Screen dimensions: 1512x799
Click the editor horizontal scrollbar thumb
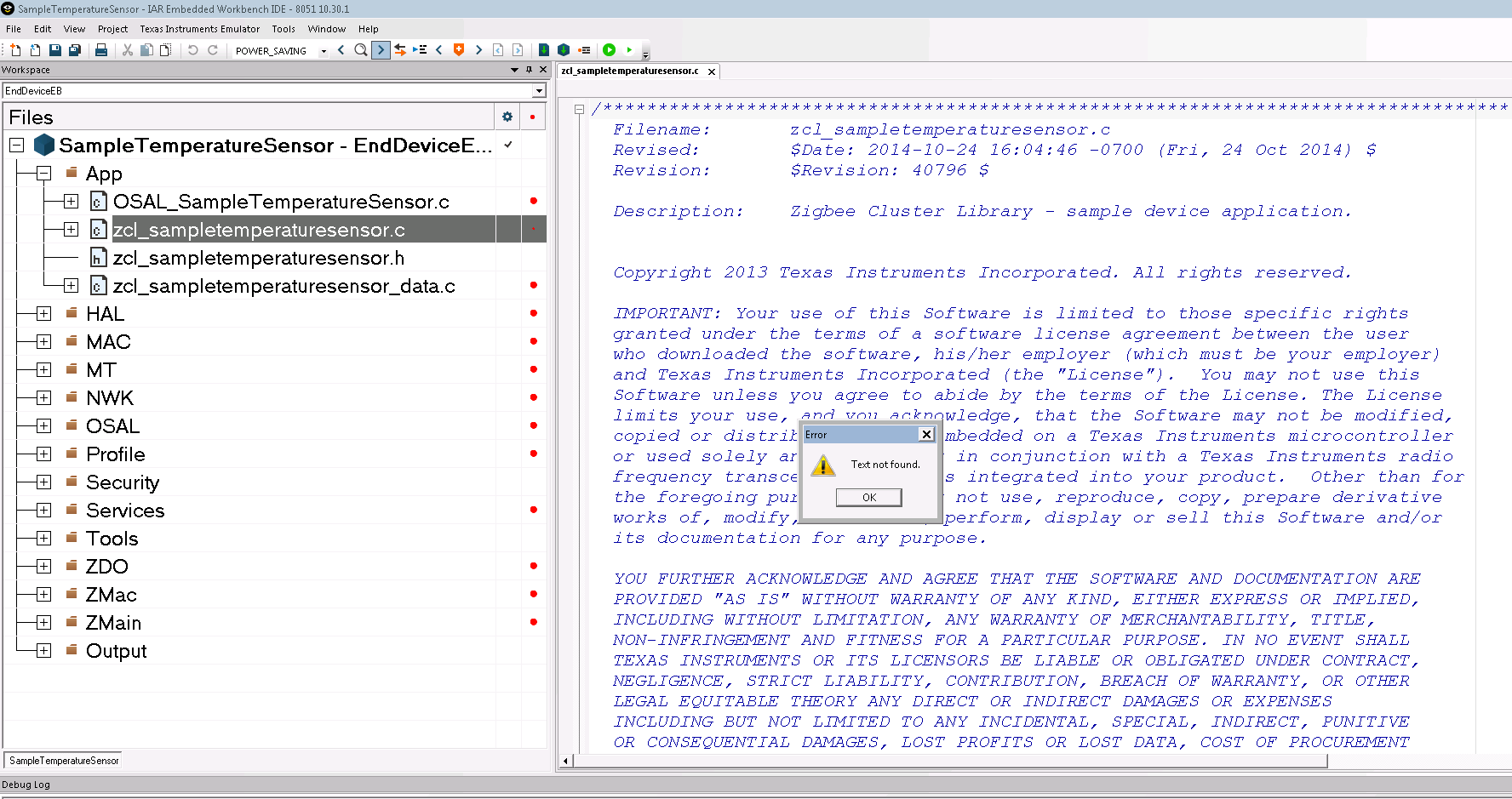[x=951, y=761]
